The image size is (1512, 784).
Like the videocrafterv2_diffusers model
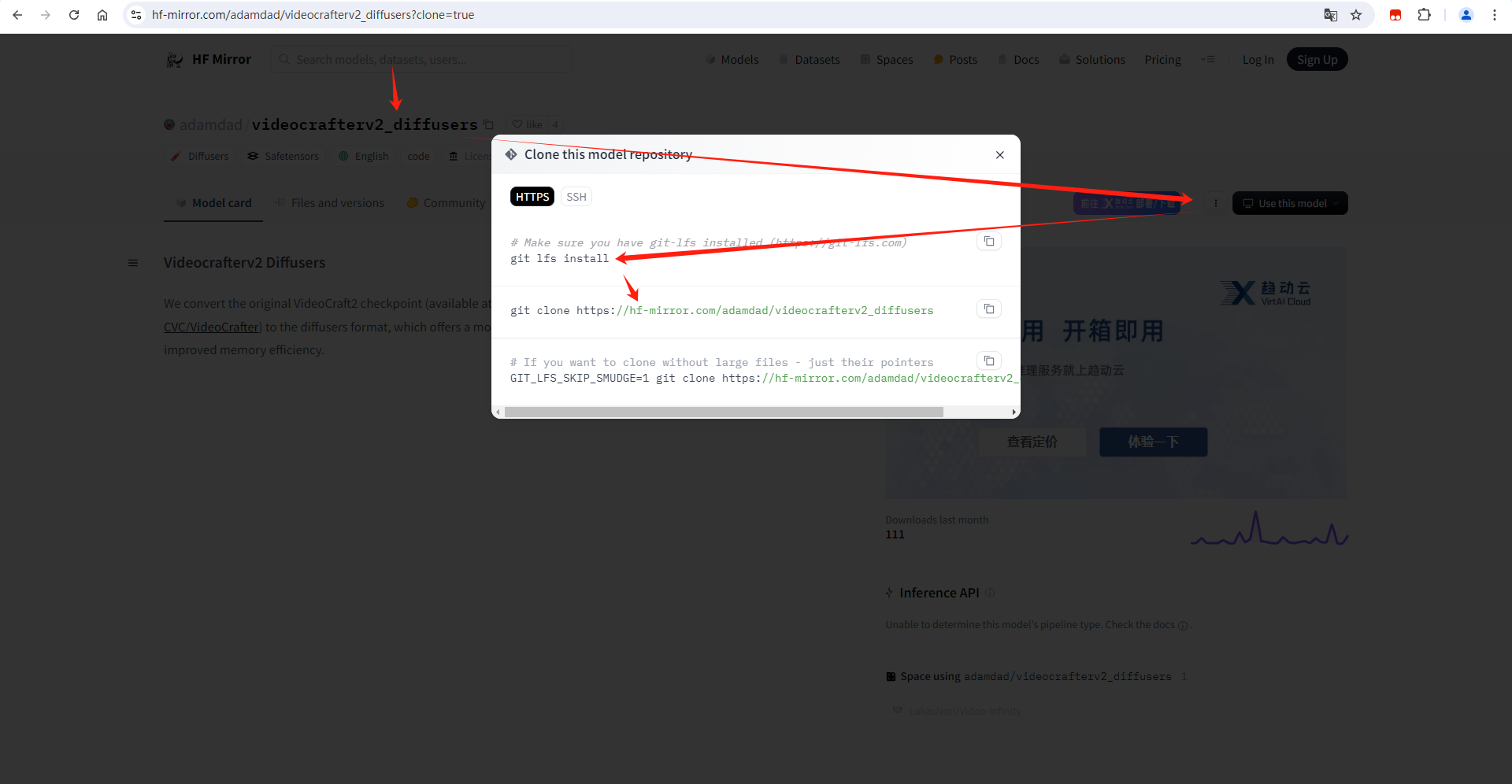(527, 124)
